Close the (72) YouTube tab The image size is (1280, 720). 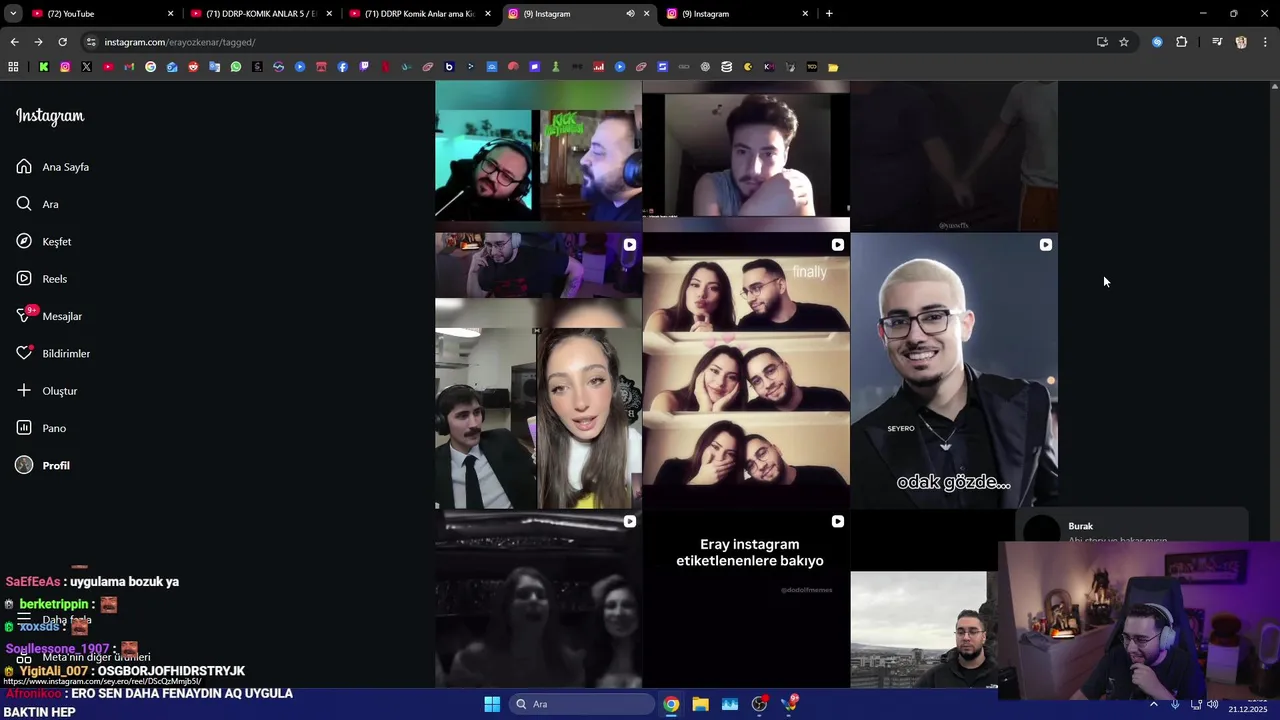point(170,14)
